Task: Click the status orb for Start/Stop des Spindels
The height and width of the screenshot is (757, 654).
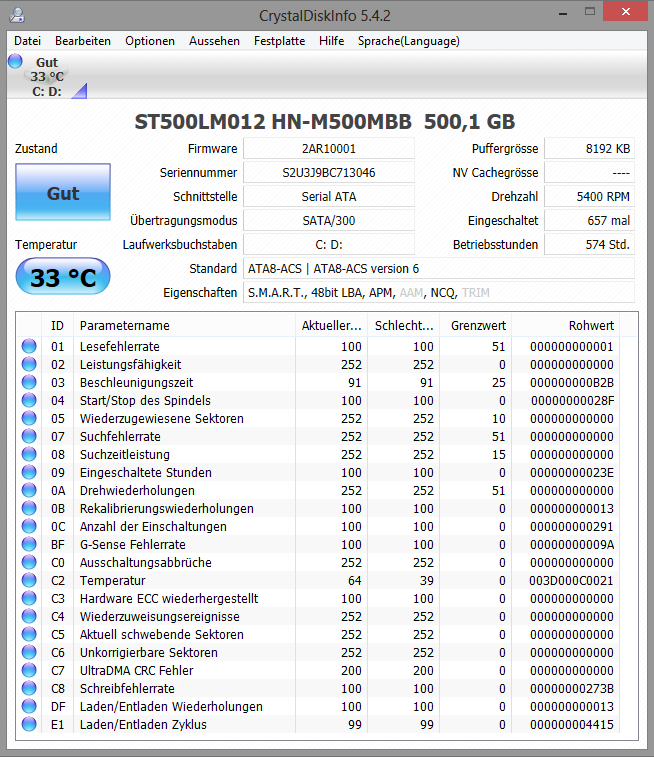Action: click(x=29, y=400)
